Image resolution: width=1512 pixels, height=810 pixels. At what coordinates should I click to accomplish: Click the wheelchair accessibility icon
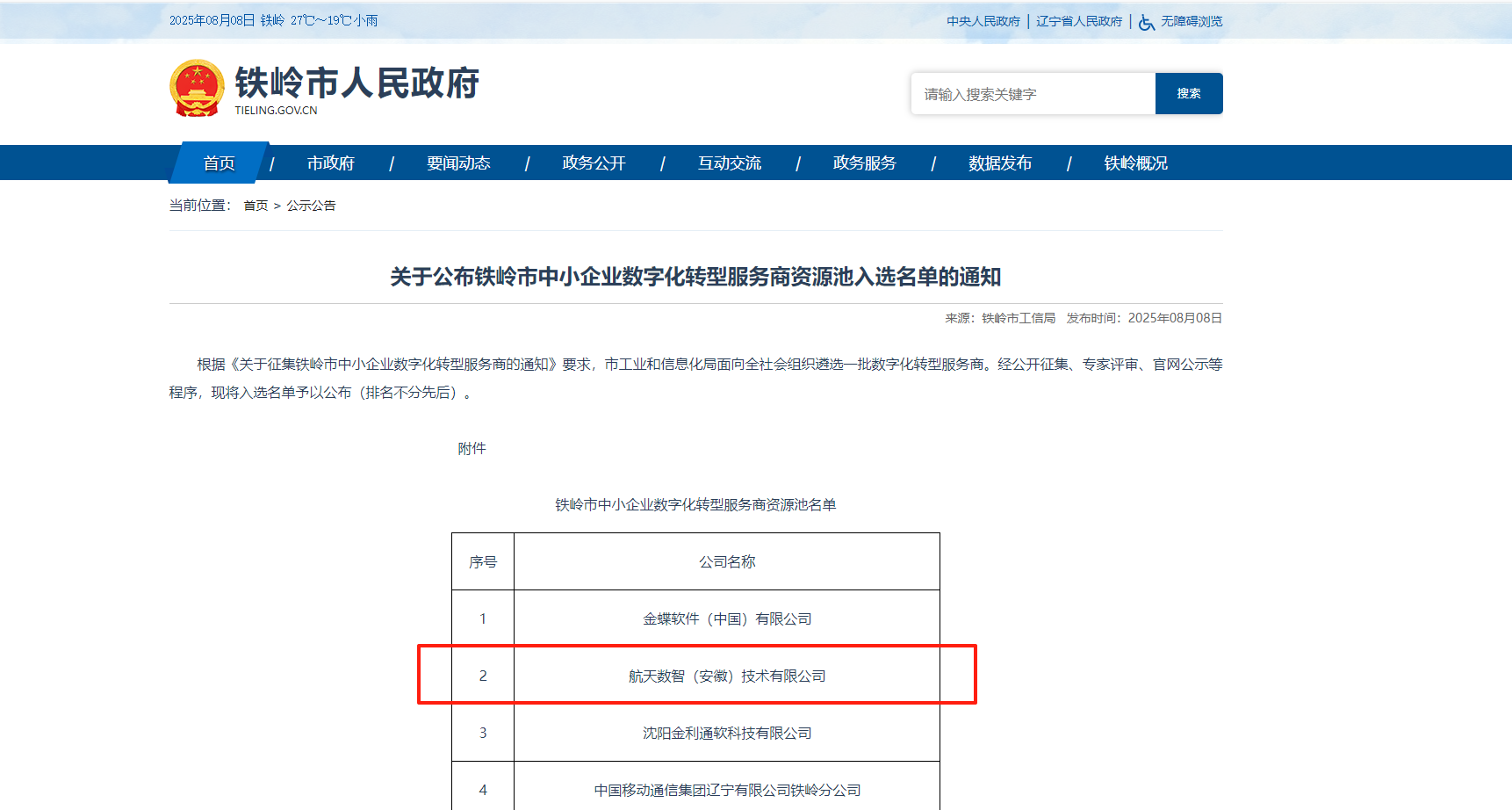pos(1147,22)
